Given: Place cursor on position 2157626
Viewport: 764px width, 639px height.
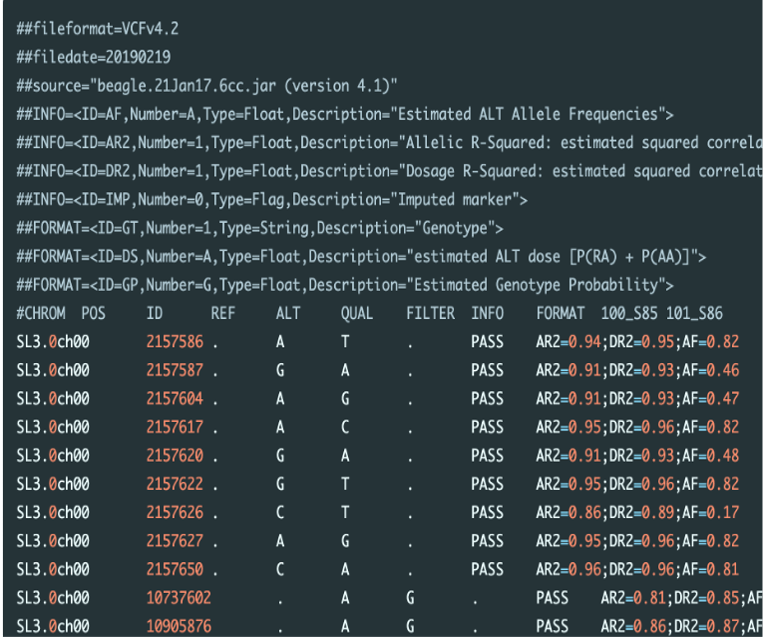Looking at the screenshot, I should tap(174, 513).
